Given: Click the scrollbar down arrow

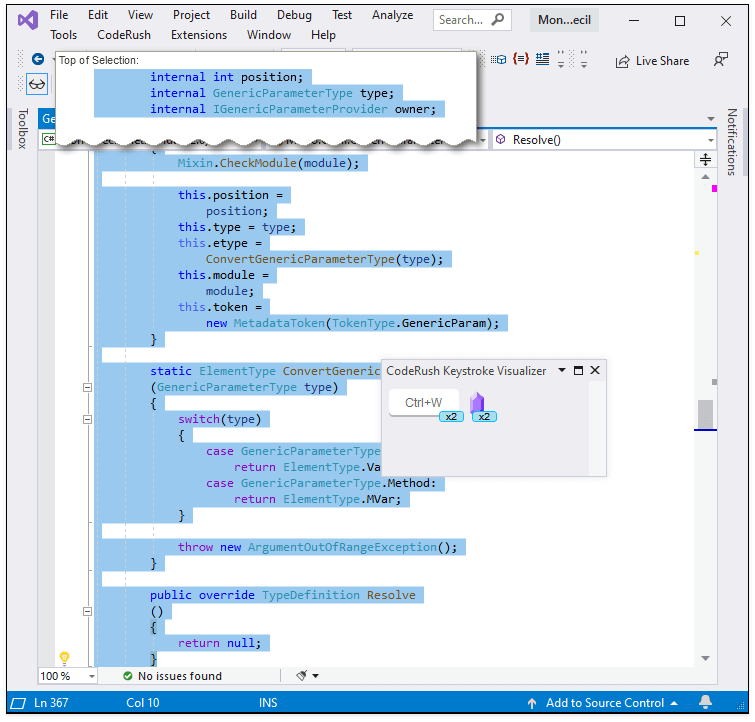Looking at the screenshot, I should click(705, 658).
